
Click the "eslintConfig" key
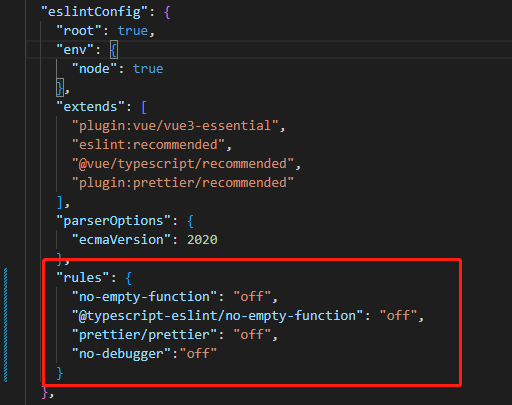pyautogui.click(x=95, y=12)
